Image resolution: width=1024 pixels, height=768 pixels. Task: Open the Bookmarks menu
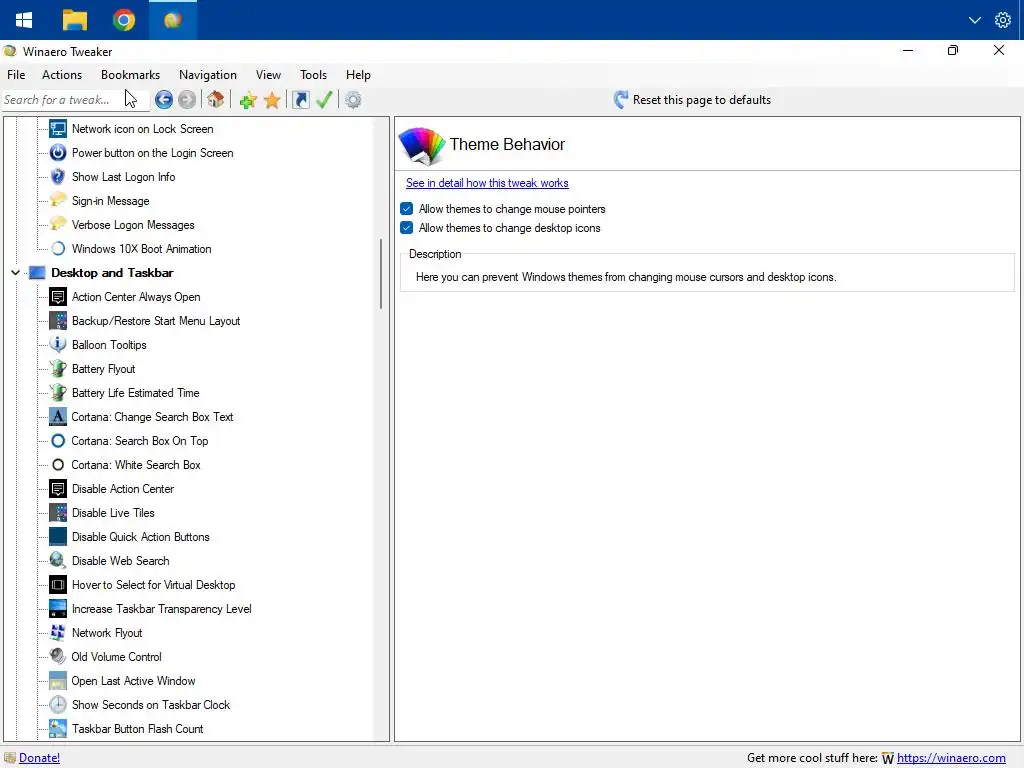click(131, 75)
